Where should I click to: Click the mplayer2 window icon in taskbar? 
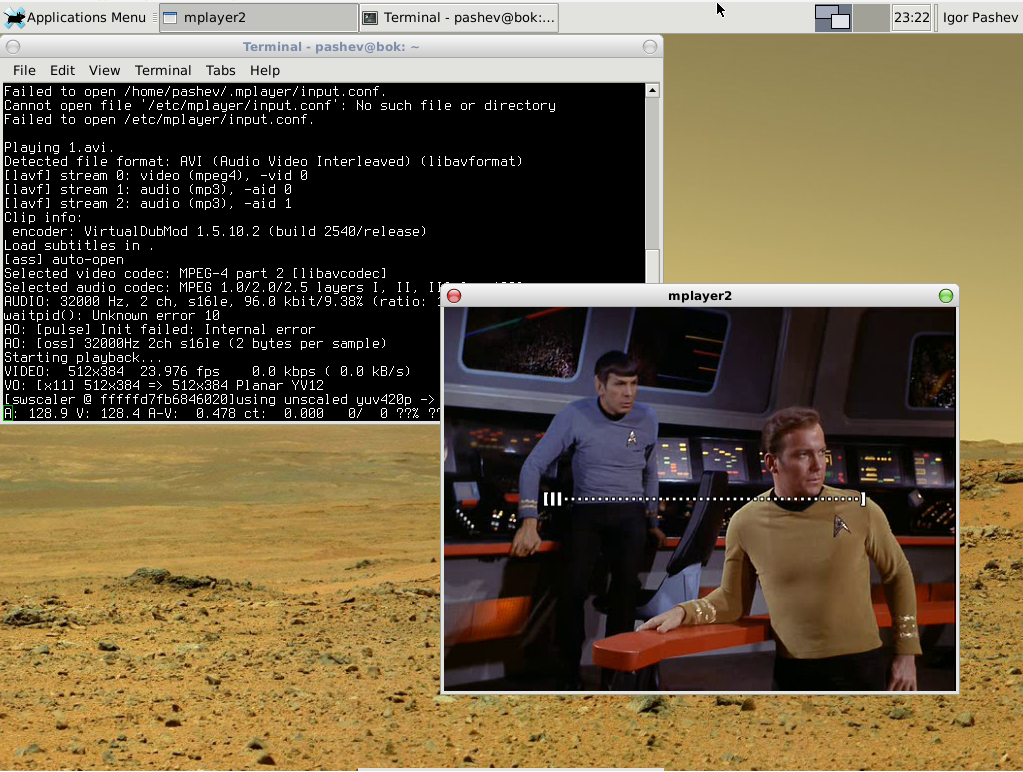click(170, 18)
